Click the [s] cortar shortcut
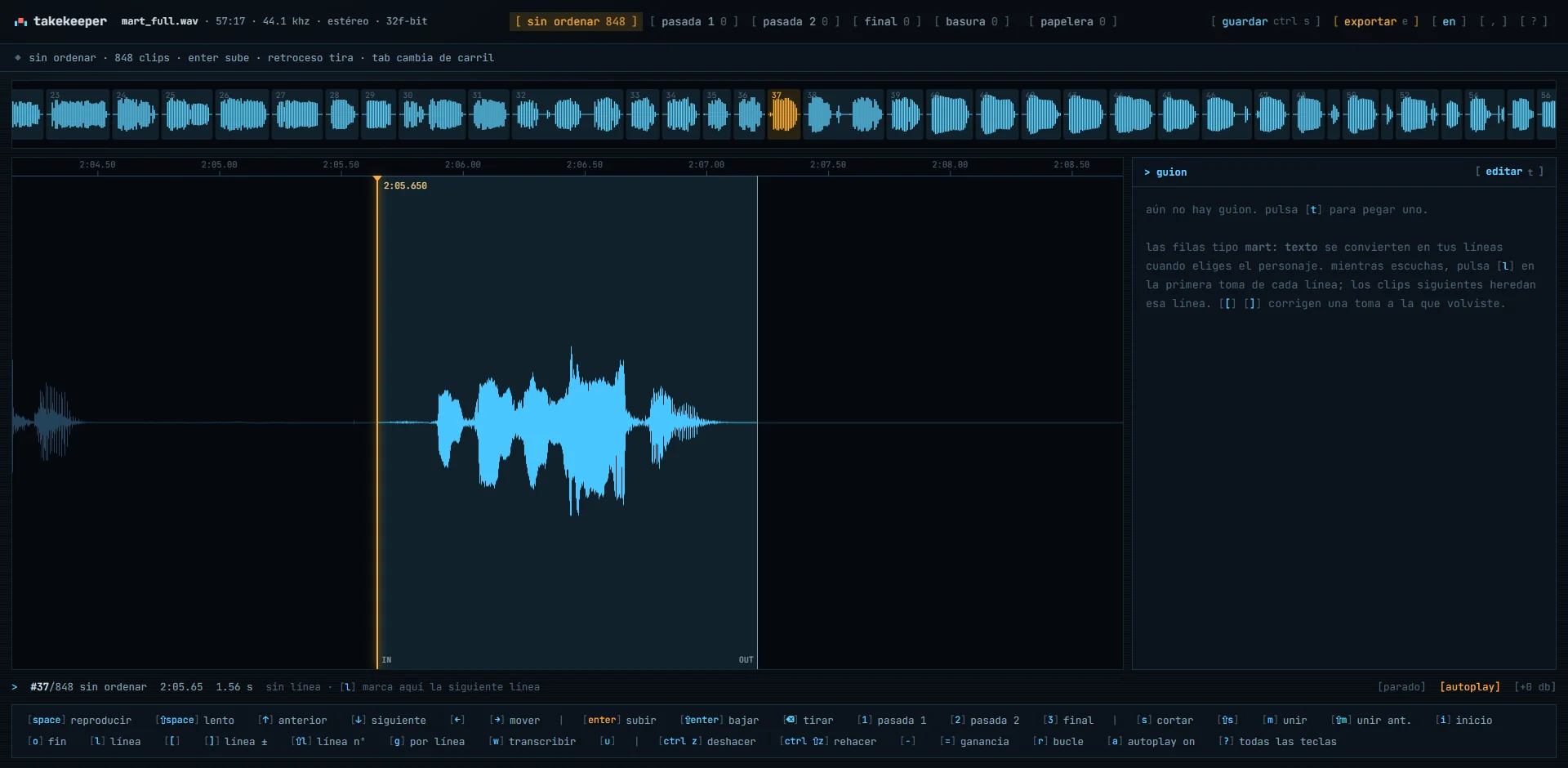 [1165, 720]
